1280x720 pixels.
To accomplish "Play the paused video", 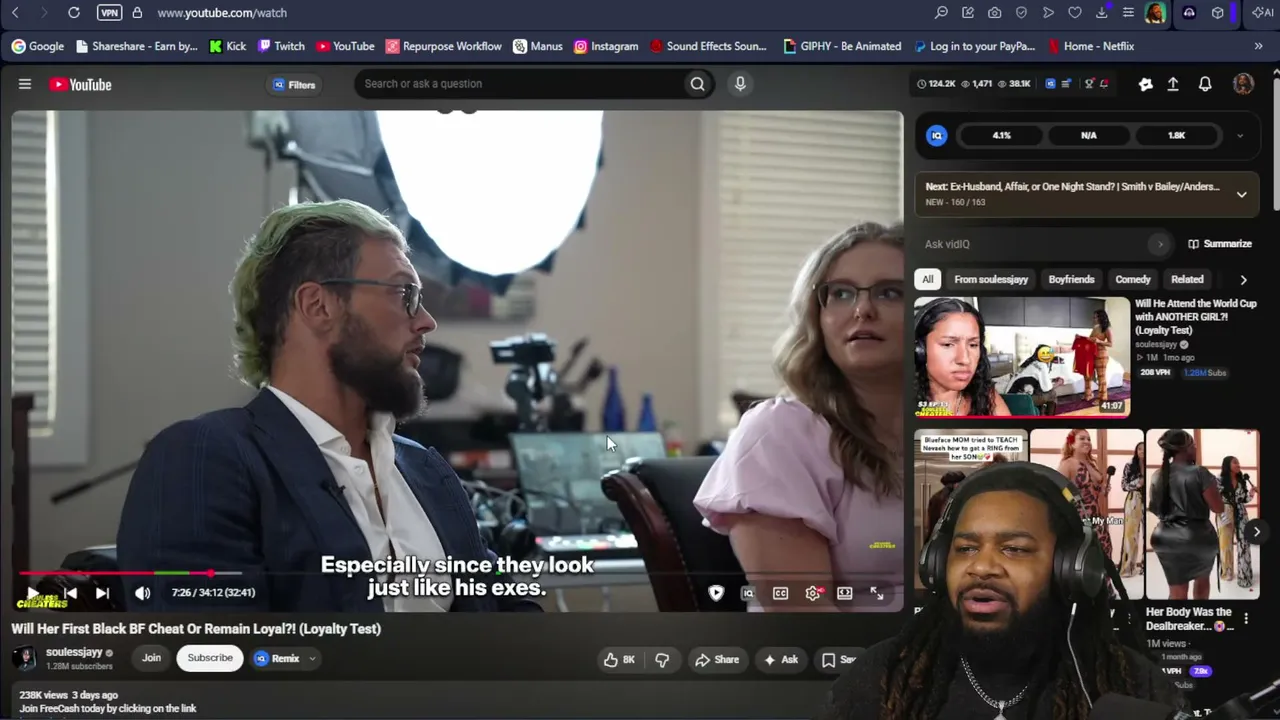I will coord(33,593).
